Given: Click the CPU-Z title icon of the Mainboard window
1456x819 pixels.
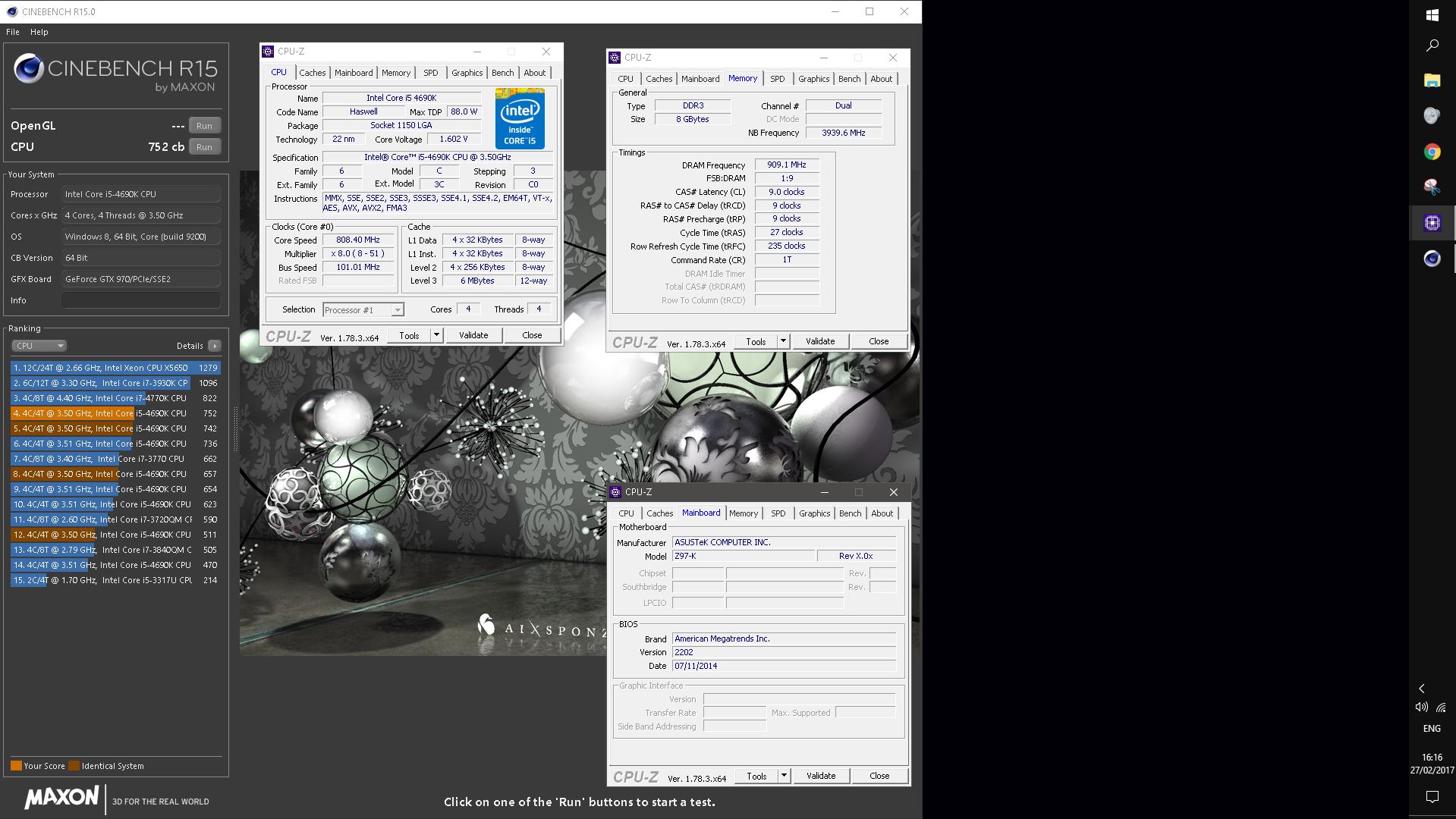Looking at the screenshot, I should tap(615, 492).
